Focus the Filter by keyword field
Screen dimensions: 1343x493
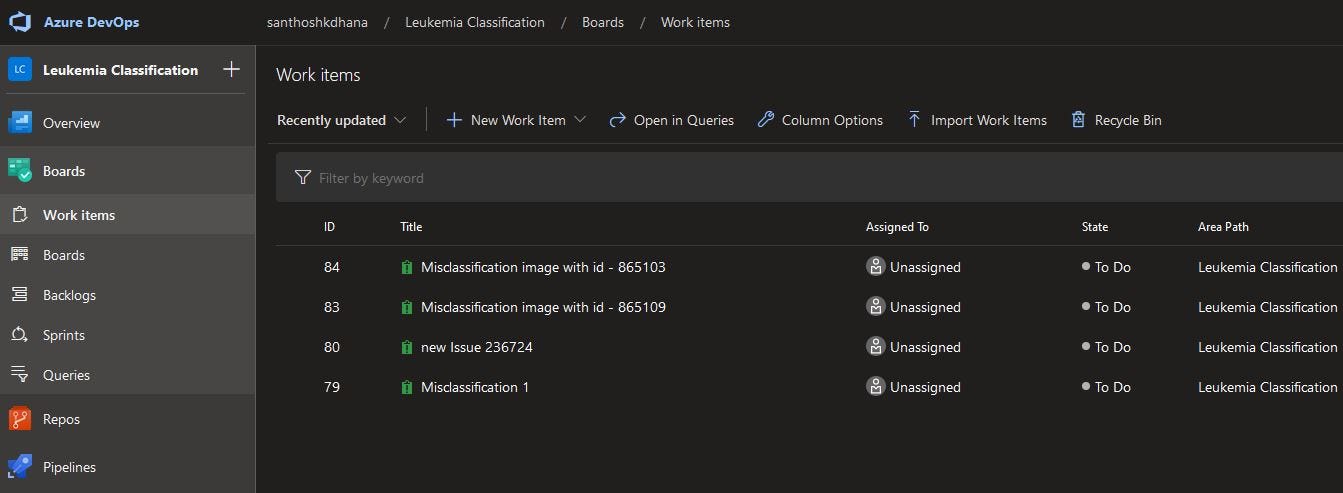(809, 178)
